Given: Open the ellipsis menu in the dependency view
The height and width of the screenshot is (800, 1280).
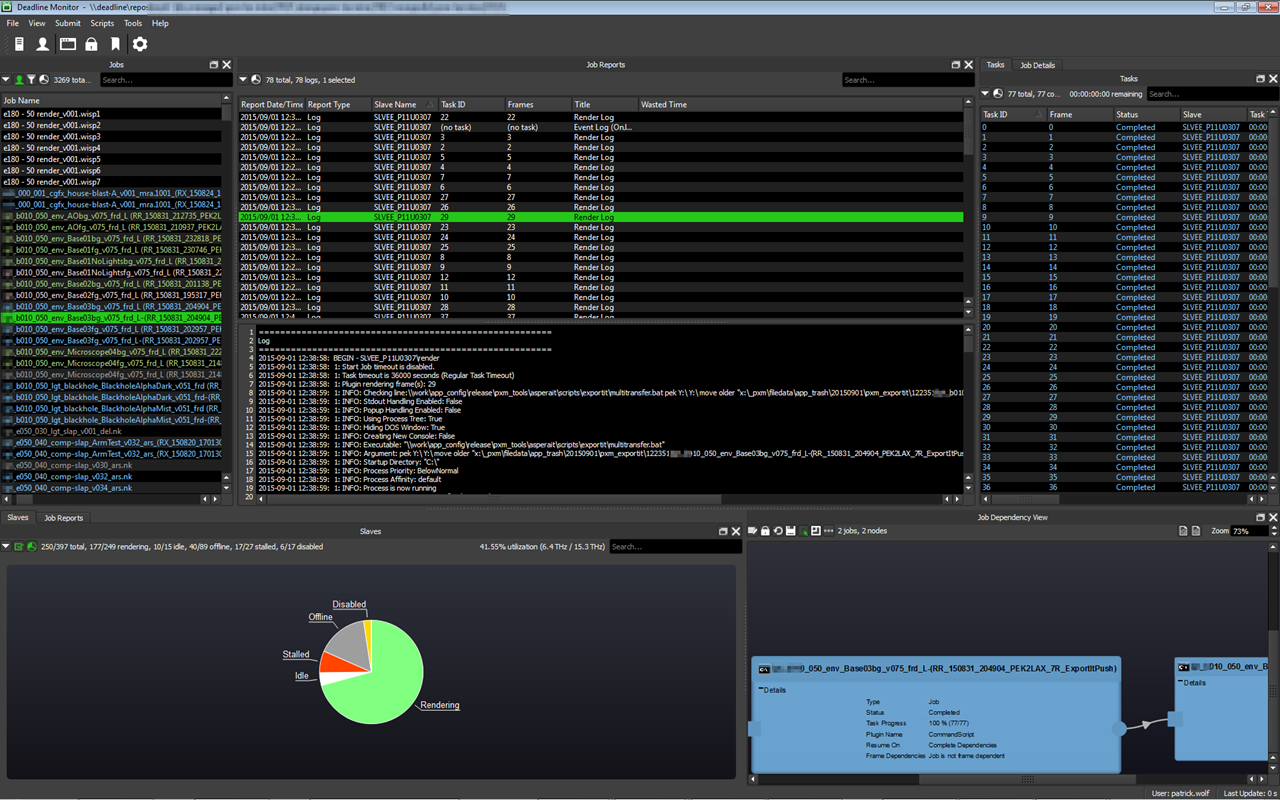Looking at the screenshot, I should tap(828, 531).
